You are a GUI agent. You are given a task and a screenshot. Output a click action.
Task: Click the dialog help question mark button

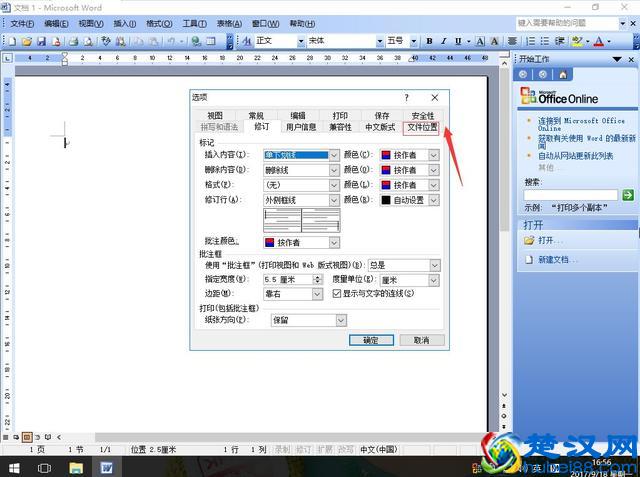(407, 98)
